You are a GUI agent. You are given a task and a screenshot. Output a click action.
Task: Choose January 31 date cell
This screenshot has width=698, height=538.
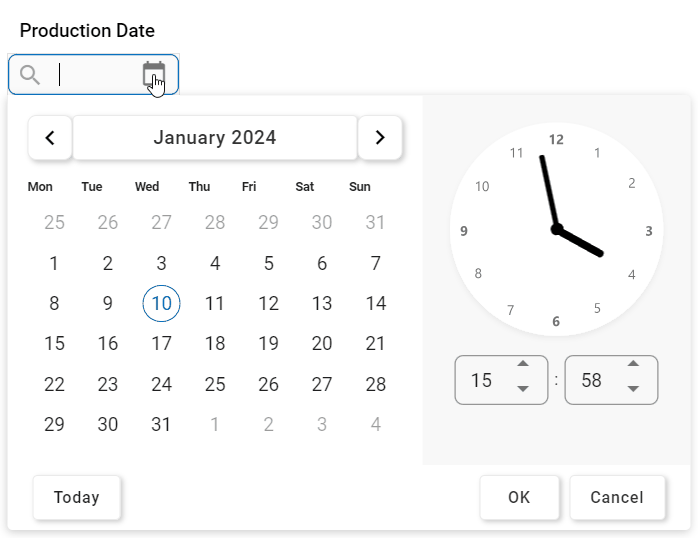161,424
